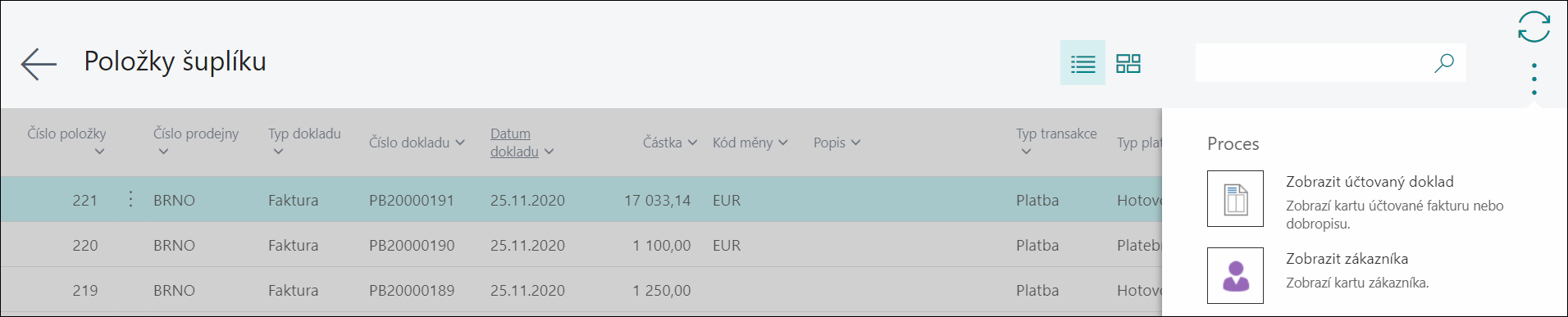Switch to tile view layout

click(x=1128, y=63)
